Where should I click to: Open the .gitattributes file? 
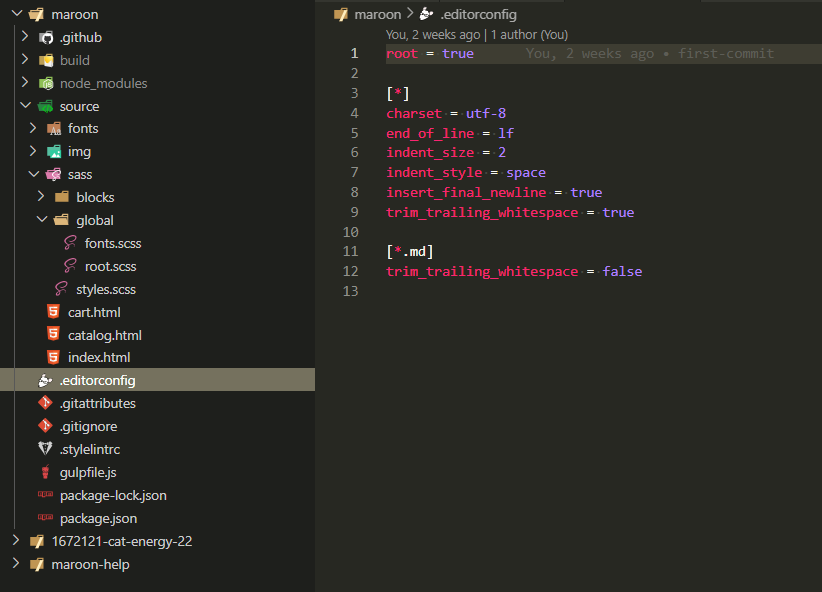(x=98, y=403)
